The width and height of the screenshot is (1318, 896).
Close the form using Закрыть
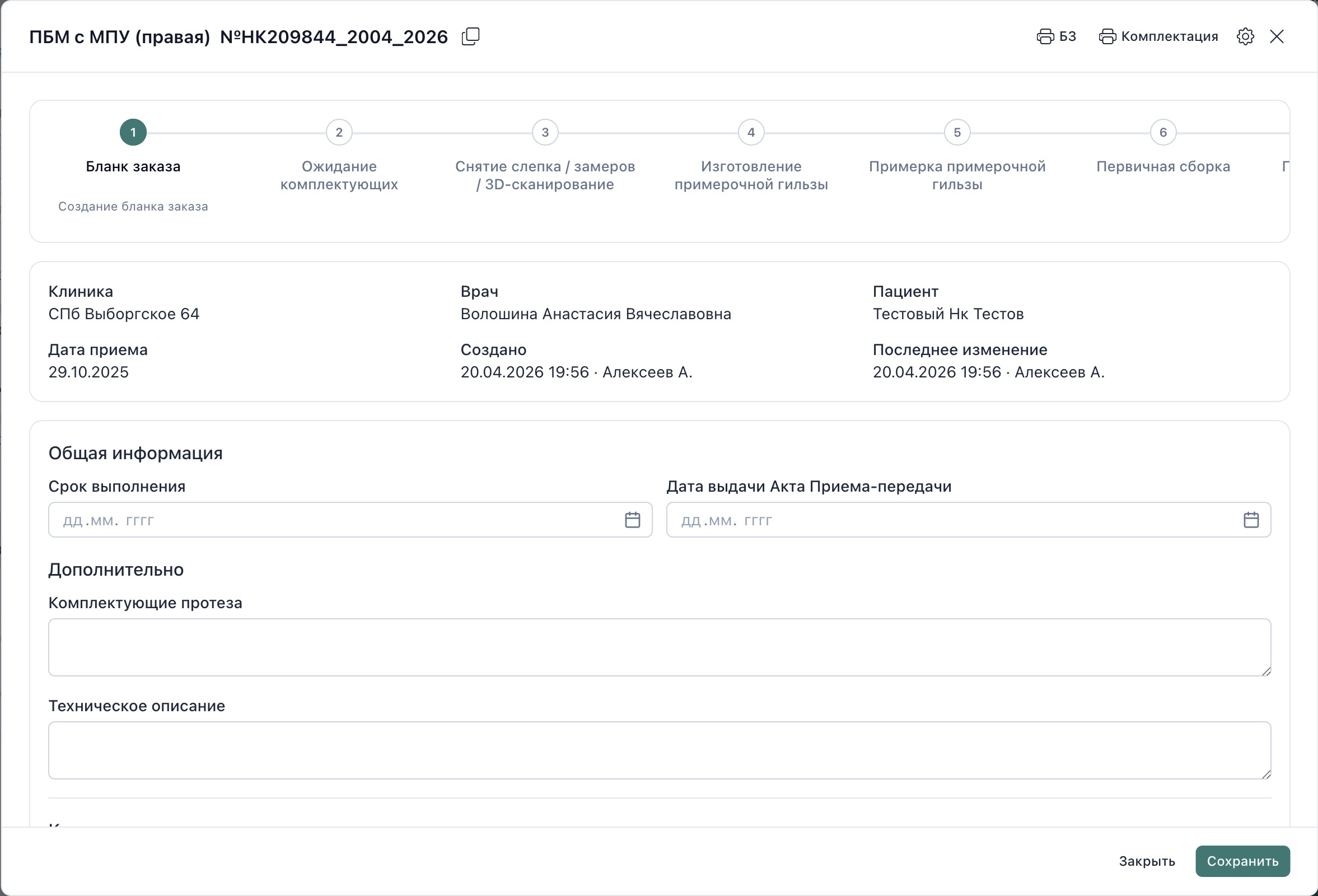tap(1148, 861)
